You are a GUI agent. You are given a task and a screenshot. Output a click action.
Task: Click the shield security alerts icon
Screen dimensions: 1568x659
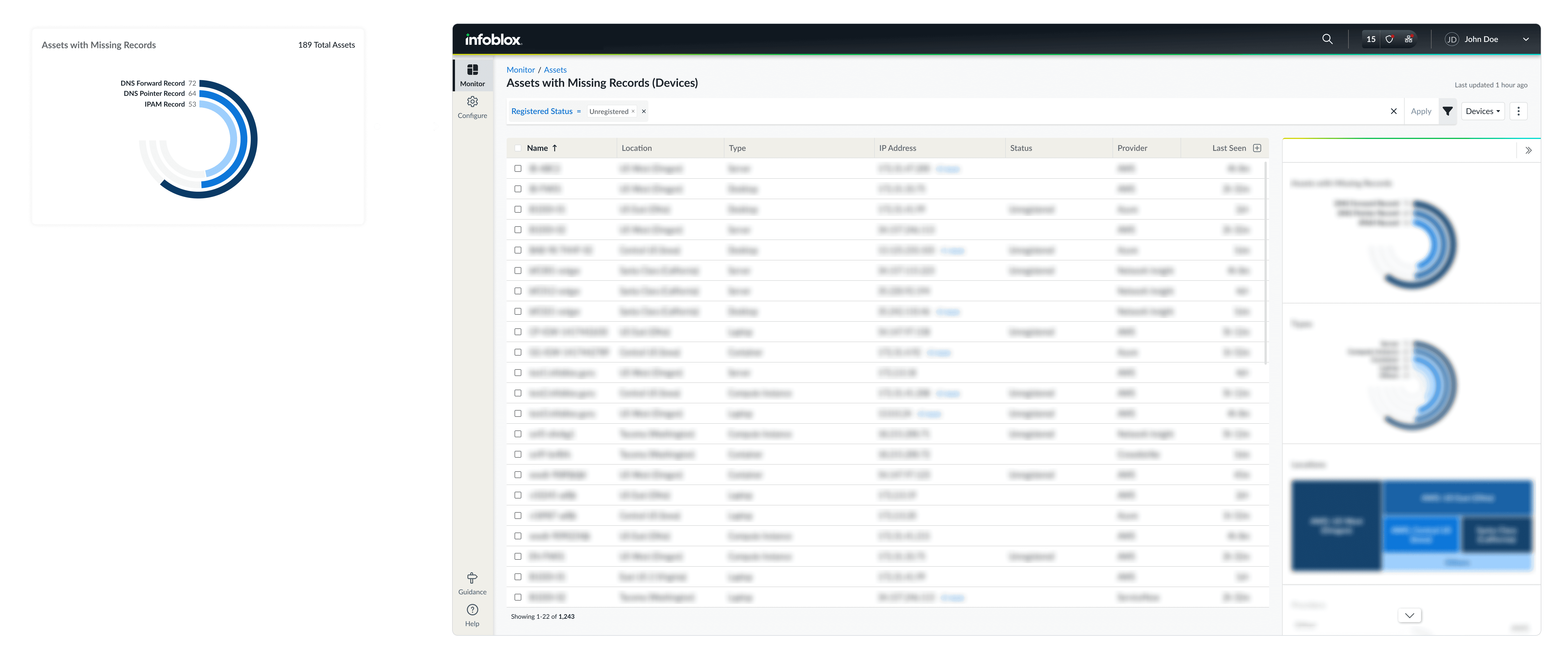1389,39
